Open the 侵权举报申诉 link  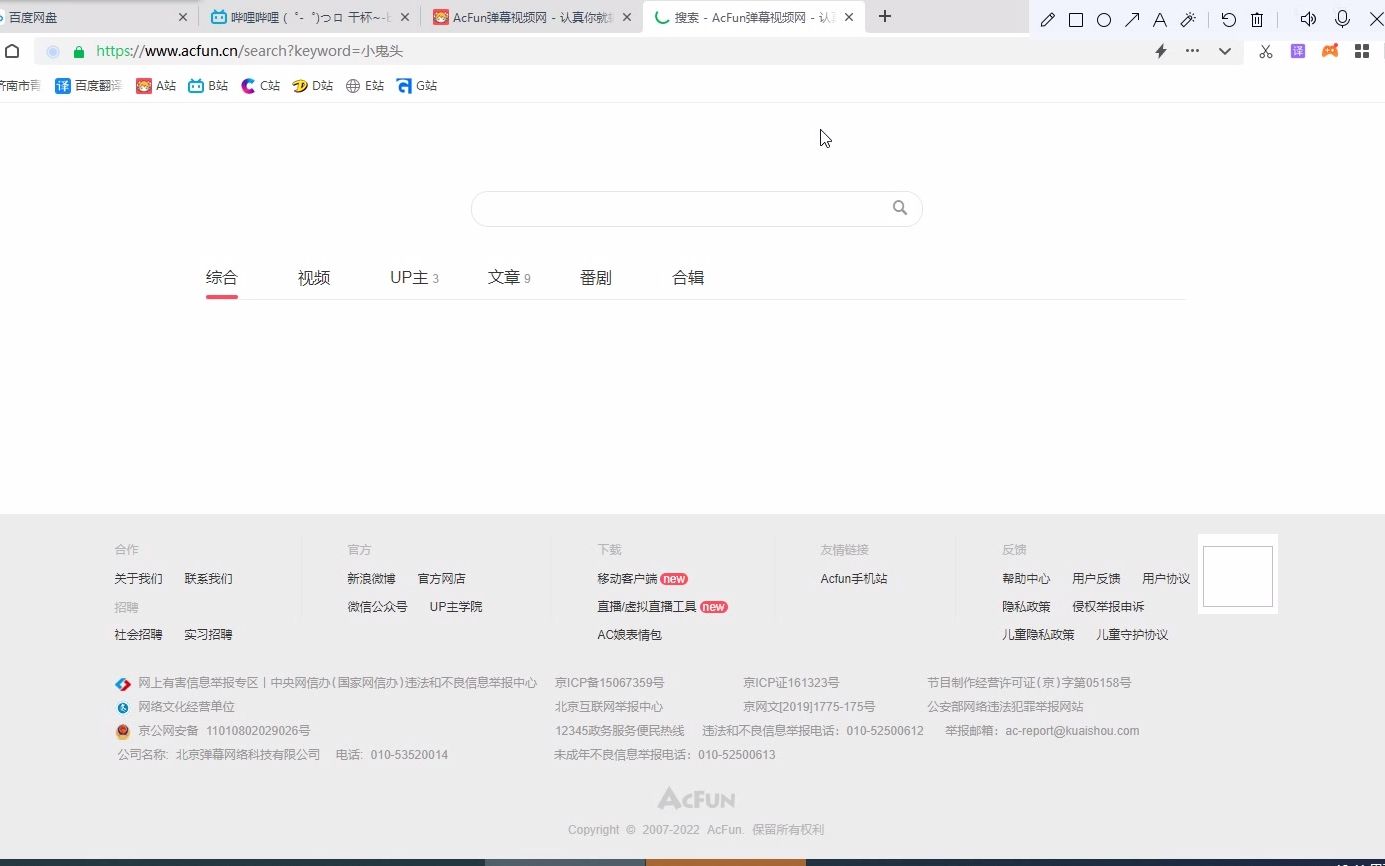(x=1108, y=607)
